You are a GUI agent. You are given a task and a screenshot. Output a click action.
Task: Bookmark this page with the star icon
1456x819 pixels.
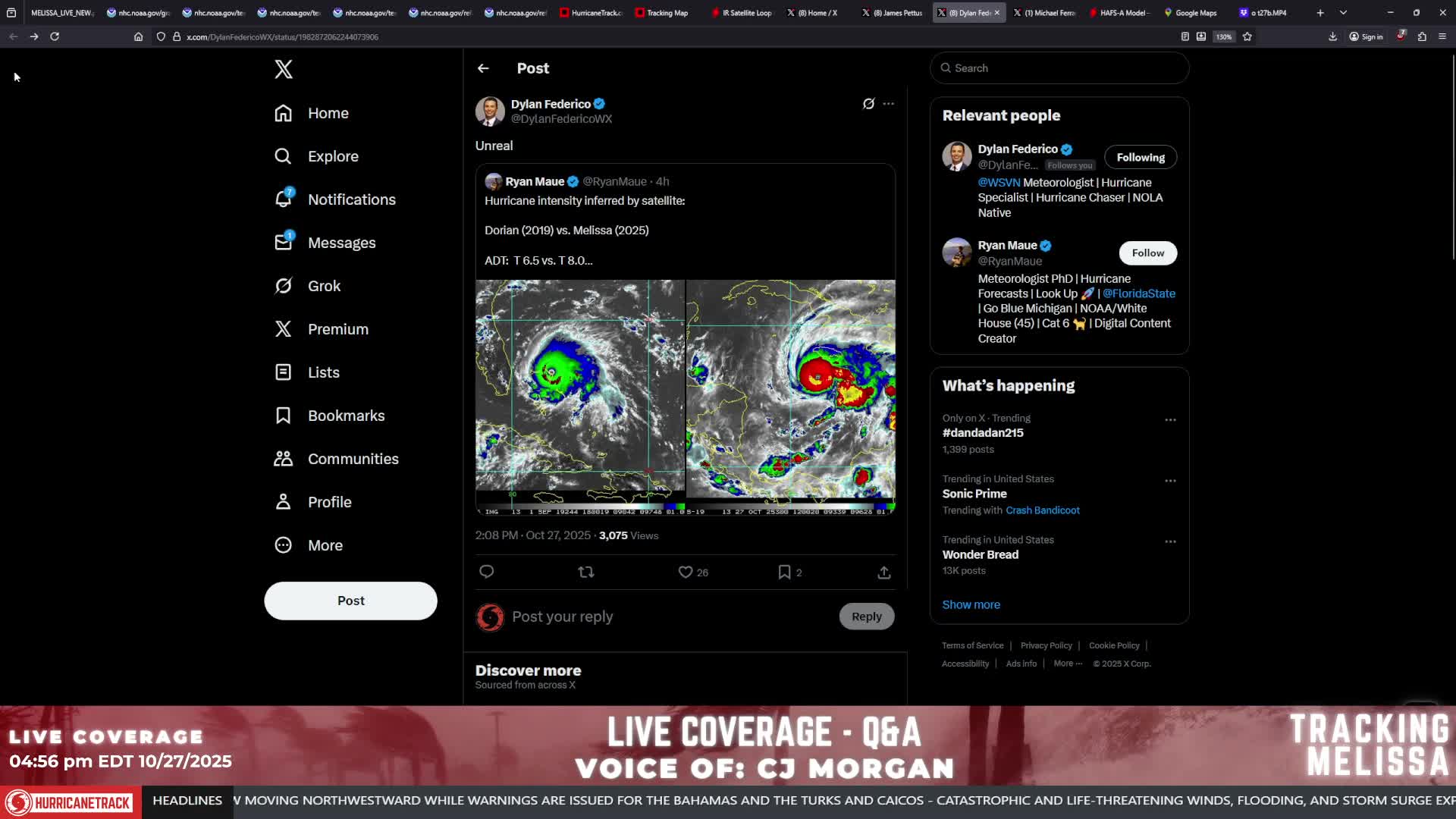pos(1247,36)
